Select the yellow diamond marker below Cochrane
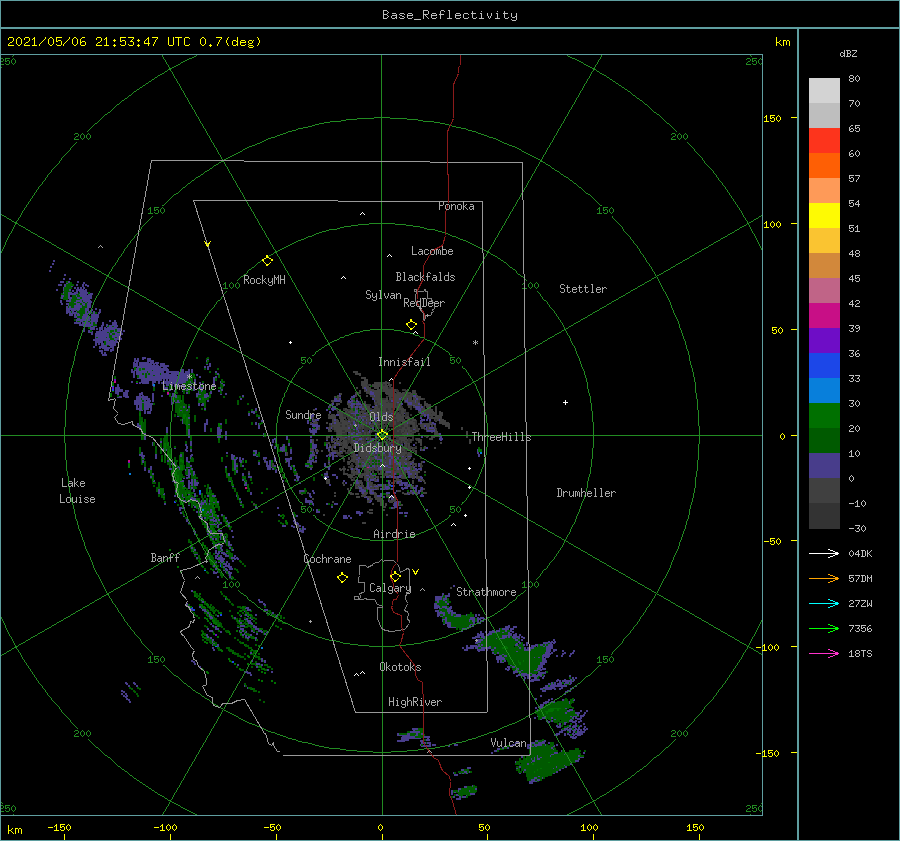 pyautogui.click(x=342, y=578)
